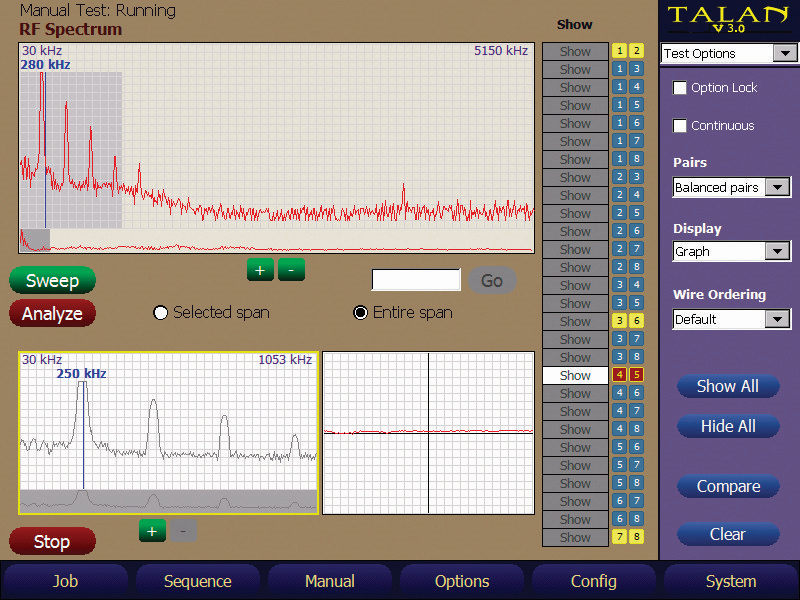The height and width of the screenshot is (600, 800).
Task: Toggle Show for pair 3 6
Action: (576, 321)
